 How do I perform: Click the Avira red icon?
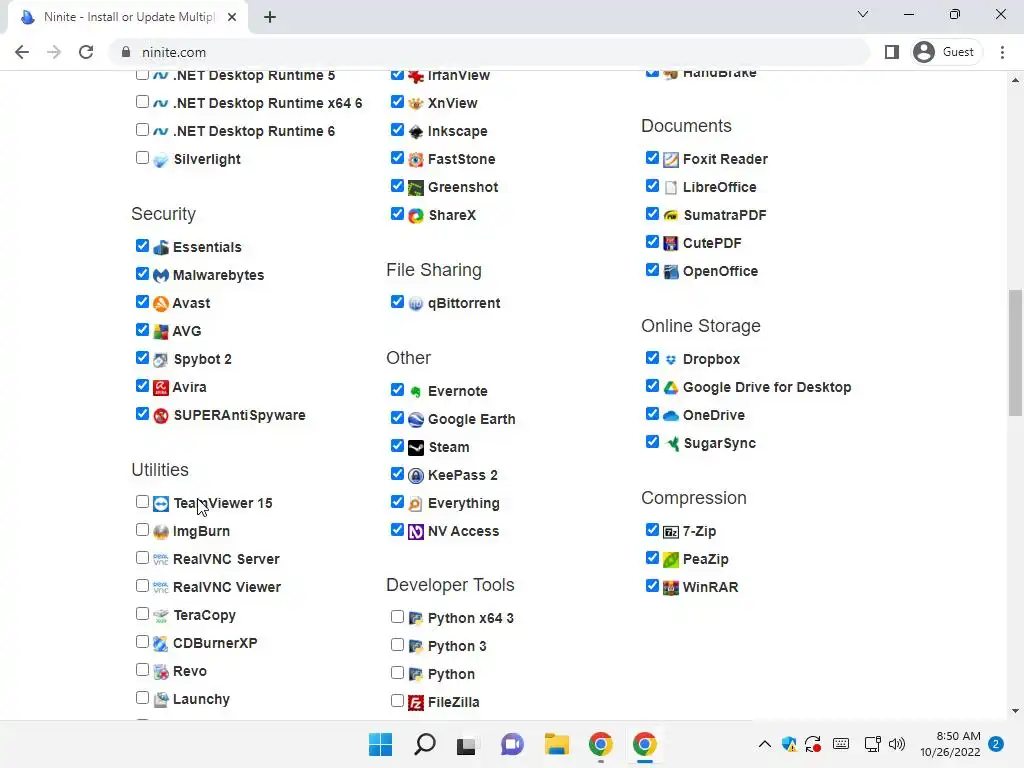[x=161, y=387]
